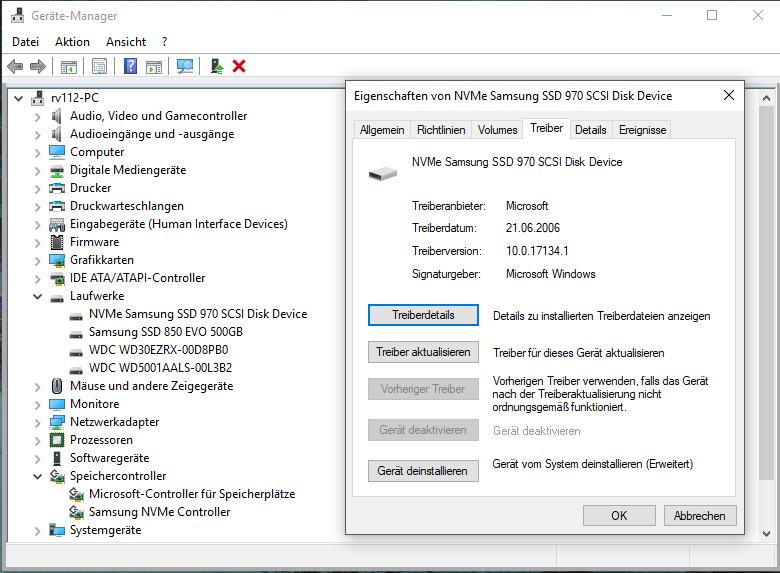780x573 pixels.
Task: Expand the Netzwerkadapter node
Action: click(37, 422)
